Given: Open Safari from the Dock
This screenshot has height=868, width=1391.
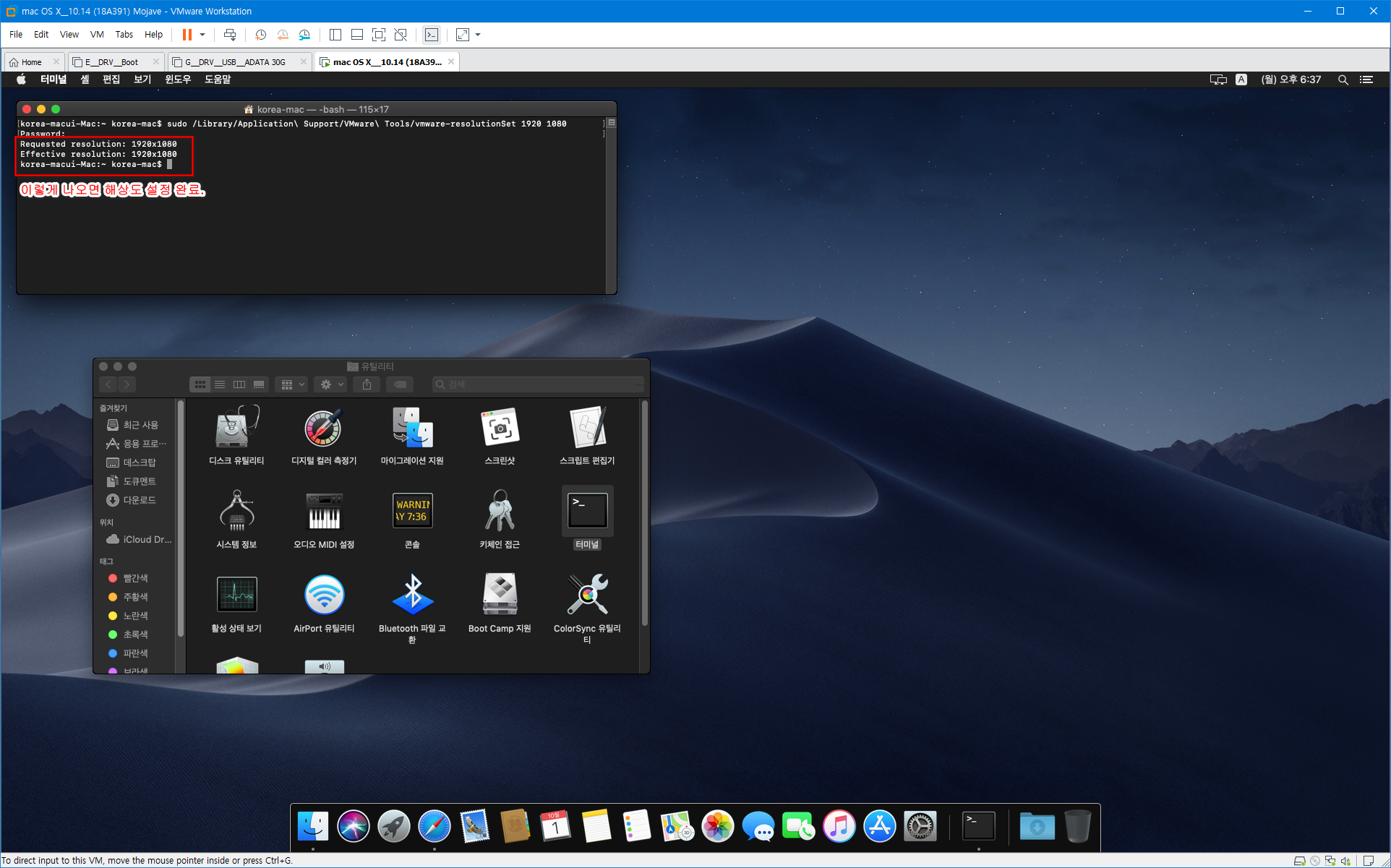Looking at the screenshot, I should point(435,826).
